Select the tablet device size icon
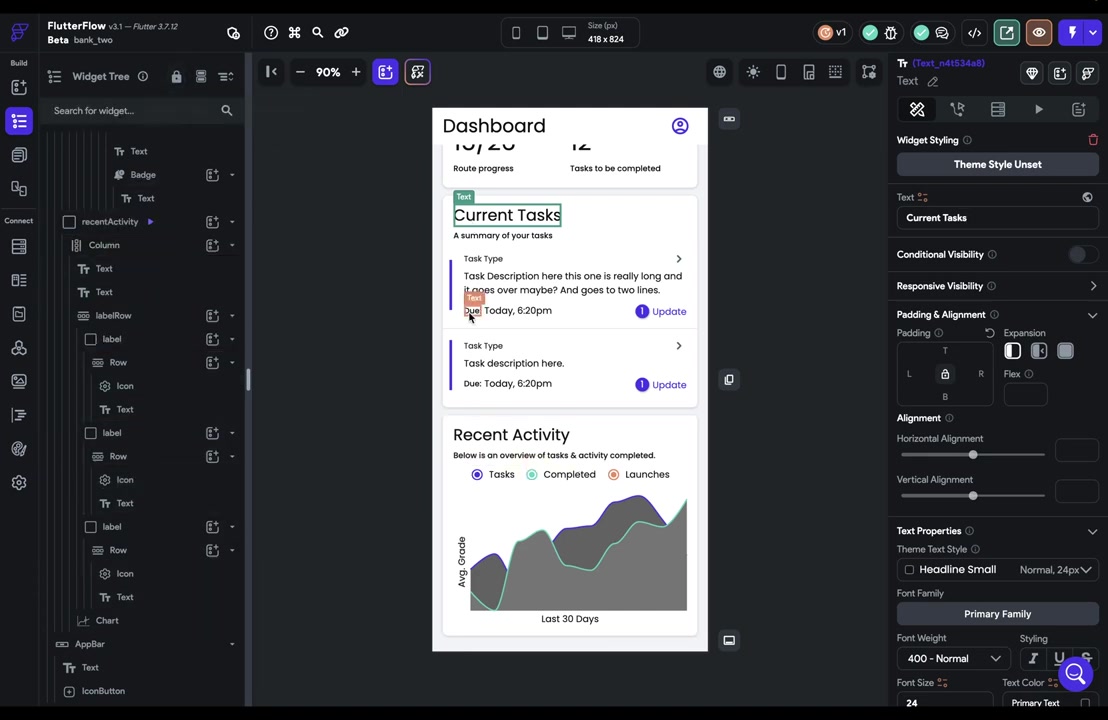The image size is (1108, 720). click(x=542, y=33)
